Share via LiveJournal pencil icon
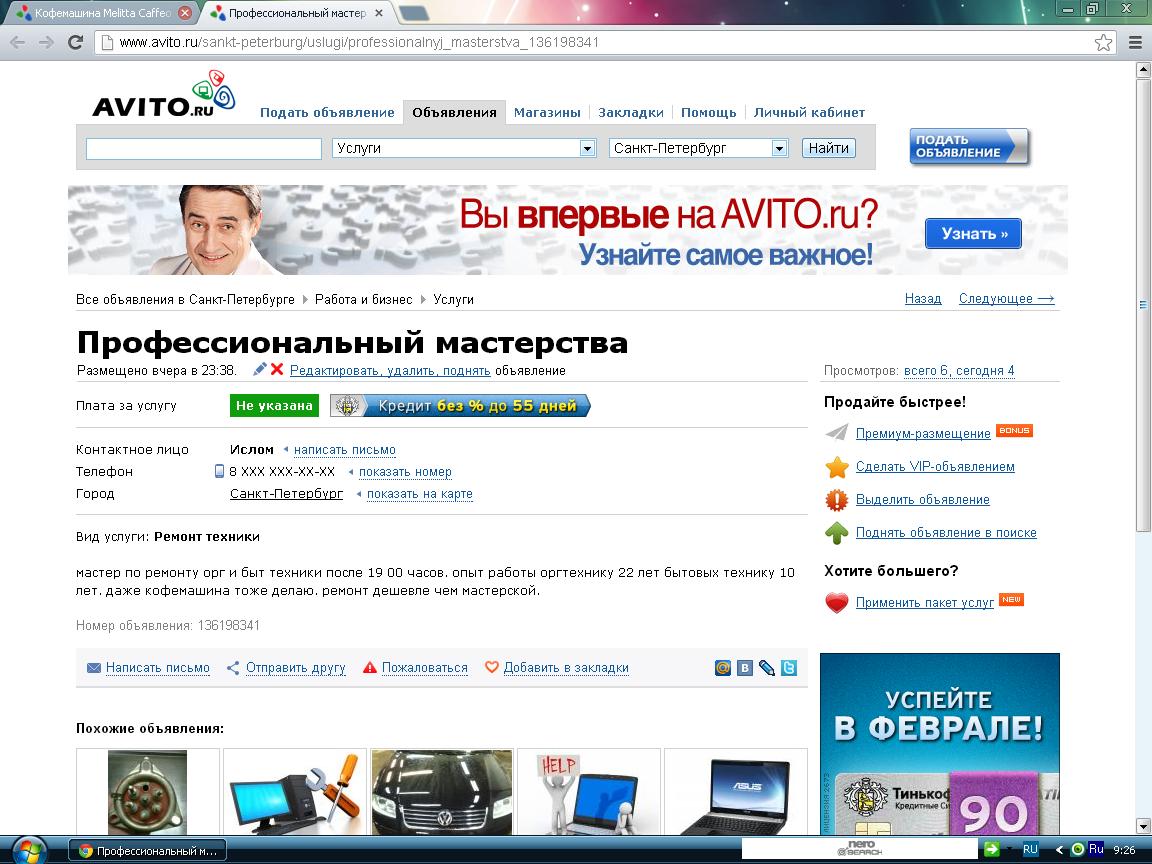 click(x=767, y=668)
